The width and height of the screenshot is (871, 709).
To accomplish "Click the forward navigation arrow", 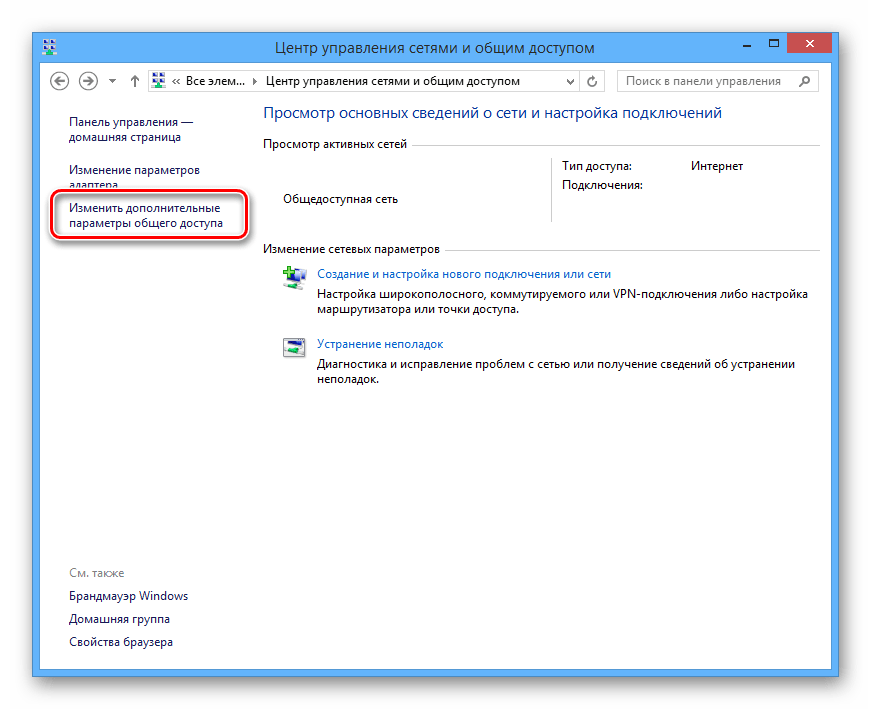I will pos(88,81).
